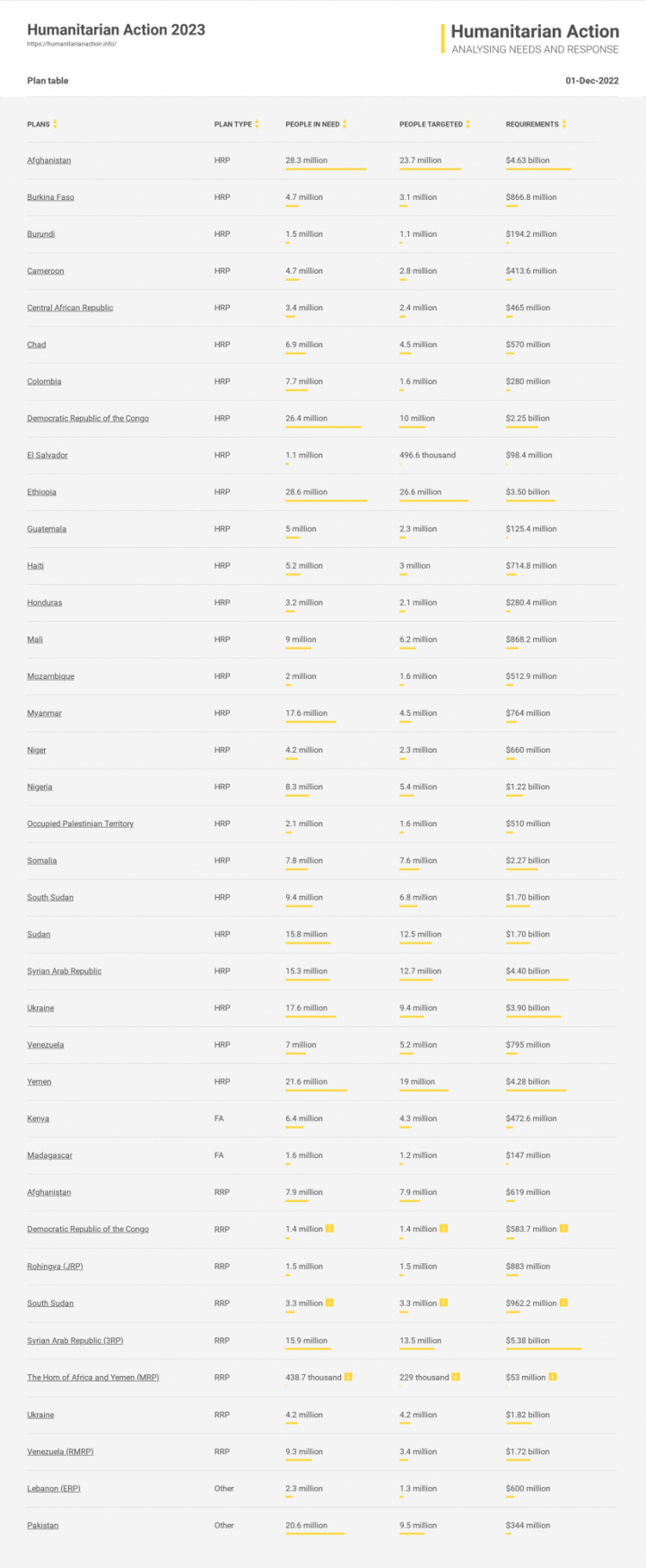Open The Horn of Africa and Yemen (MRP) link
This screenshot has width=646, height=1568.
click(x=92, y=1377)
